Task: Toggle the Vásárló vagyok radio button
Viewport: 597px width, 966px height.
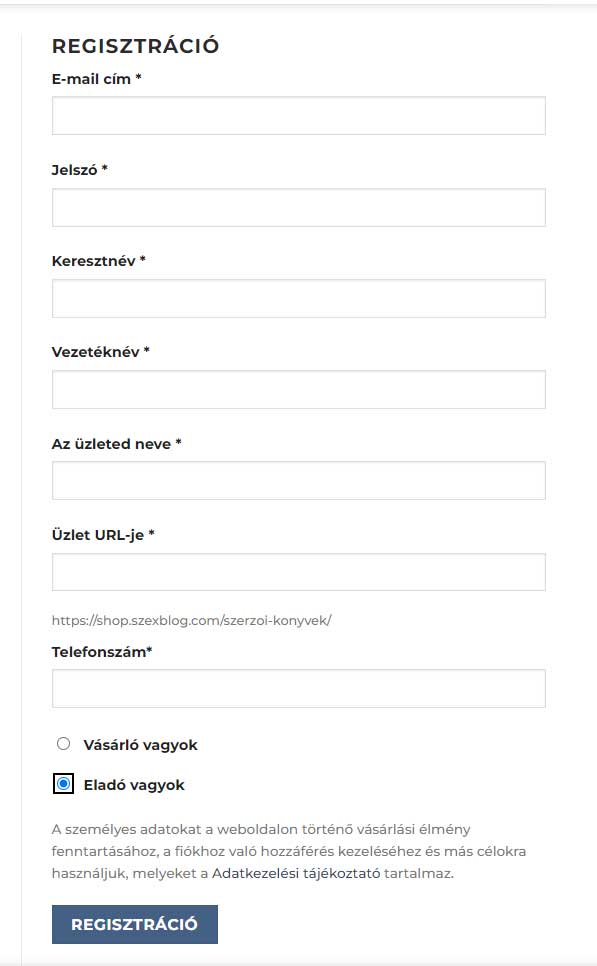Action: [62, 744]
